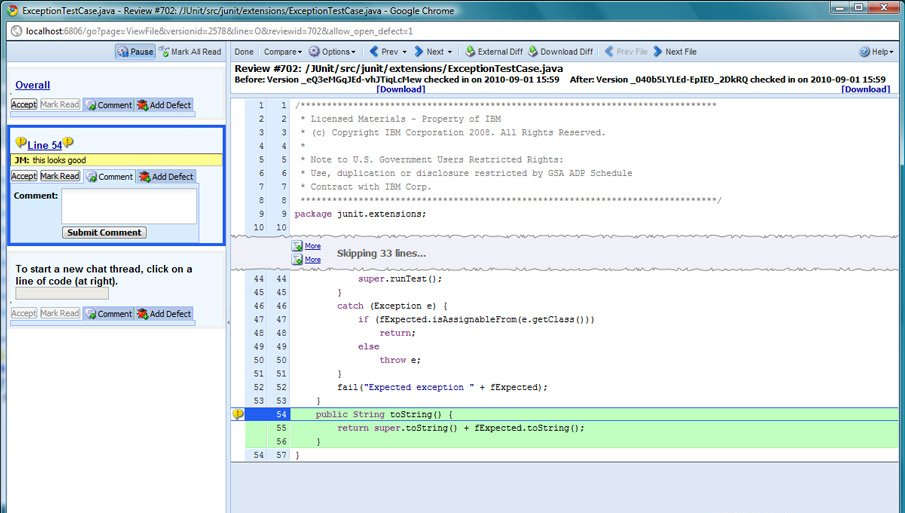Click Done in the toolbar
Image resolution: width=905 pixels, height=513 pixels.
(x=244, y=52)
